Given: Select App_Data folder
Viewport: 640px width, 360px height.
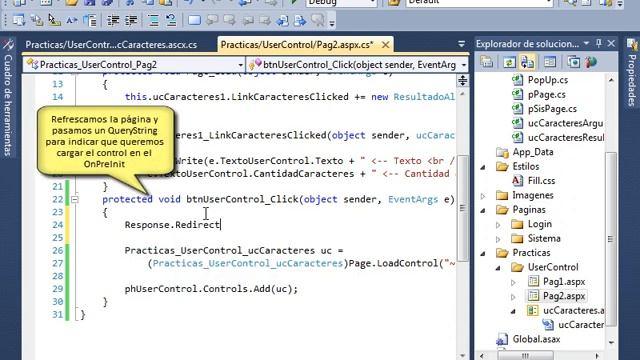Looking at the screenshot, I should pos(533,152).
